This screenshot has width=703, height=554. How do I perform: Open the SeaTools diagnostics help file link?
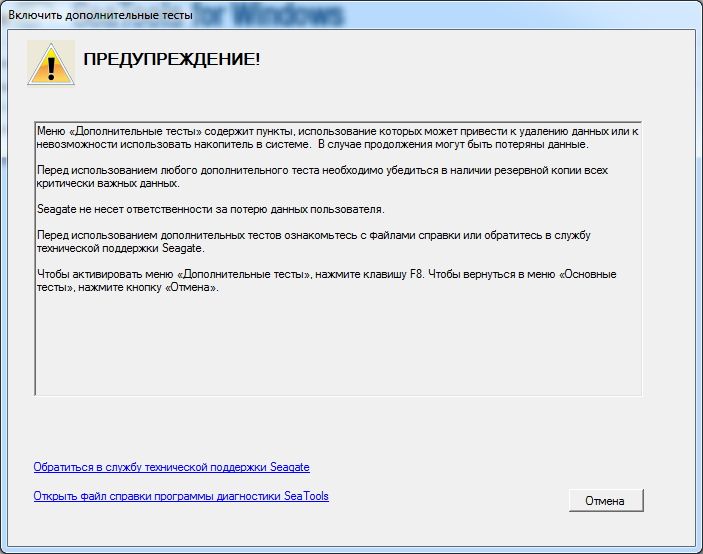[180, 496]
